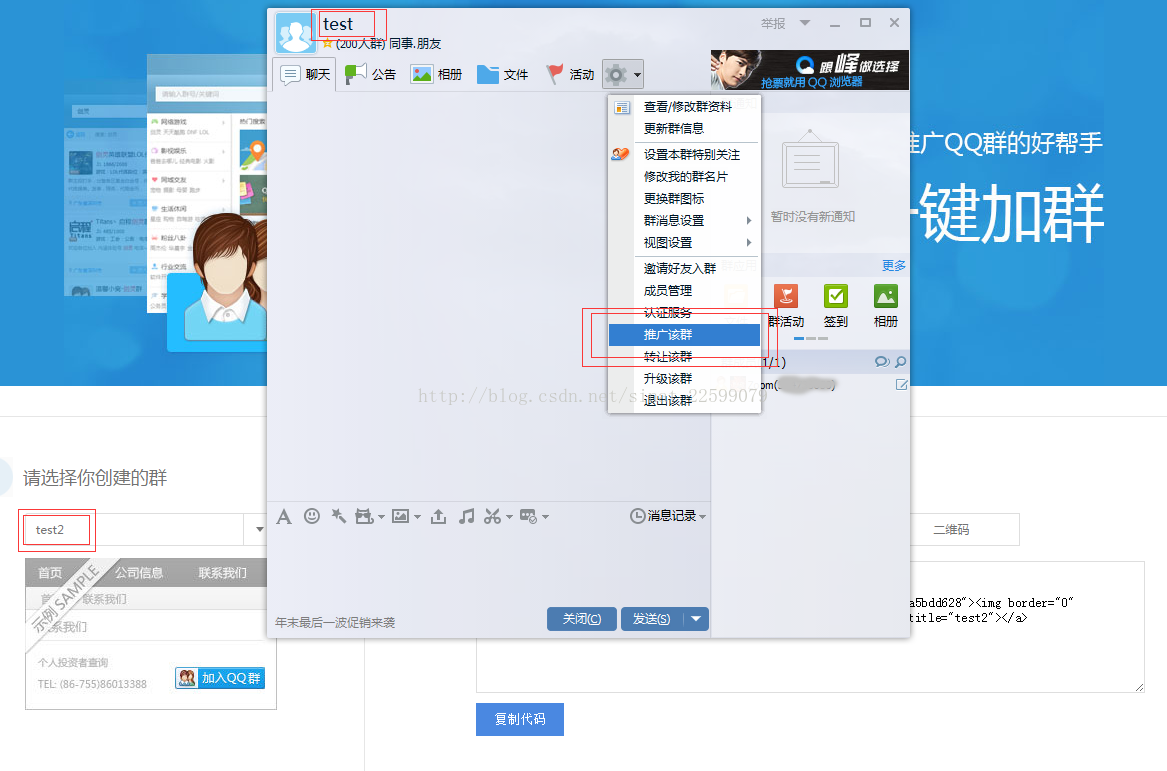The width and height of the screenshot is (1167, 771).
Task: Switch to the 相册 album tab
Action: pyautogui.click(x=436, y=74)
